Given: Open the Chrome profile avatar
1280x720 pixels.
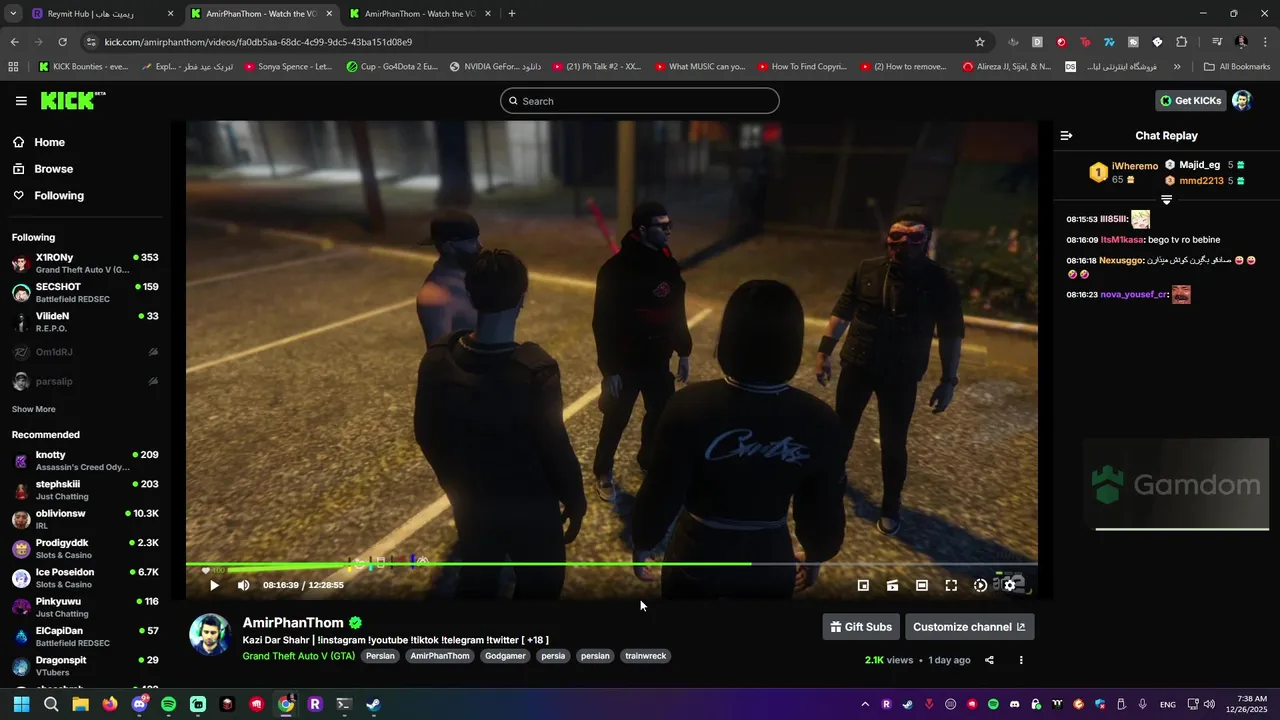Looking at the screenshot, I should [x=1242, y=42].
